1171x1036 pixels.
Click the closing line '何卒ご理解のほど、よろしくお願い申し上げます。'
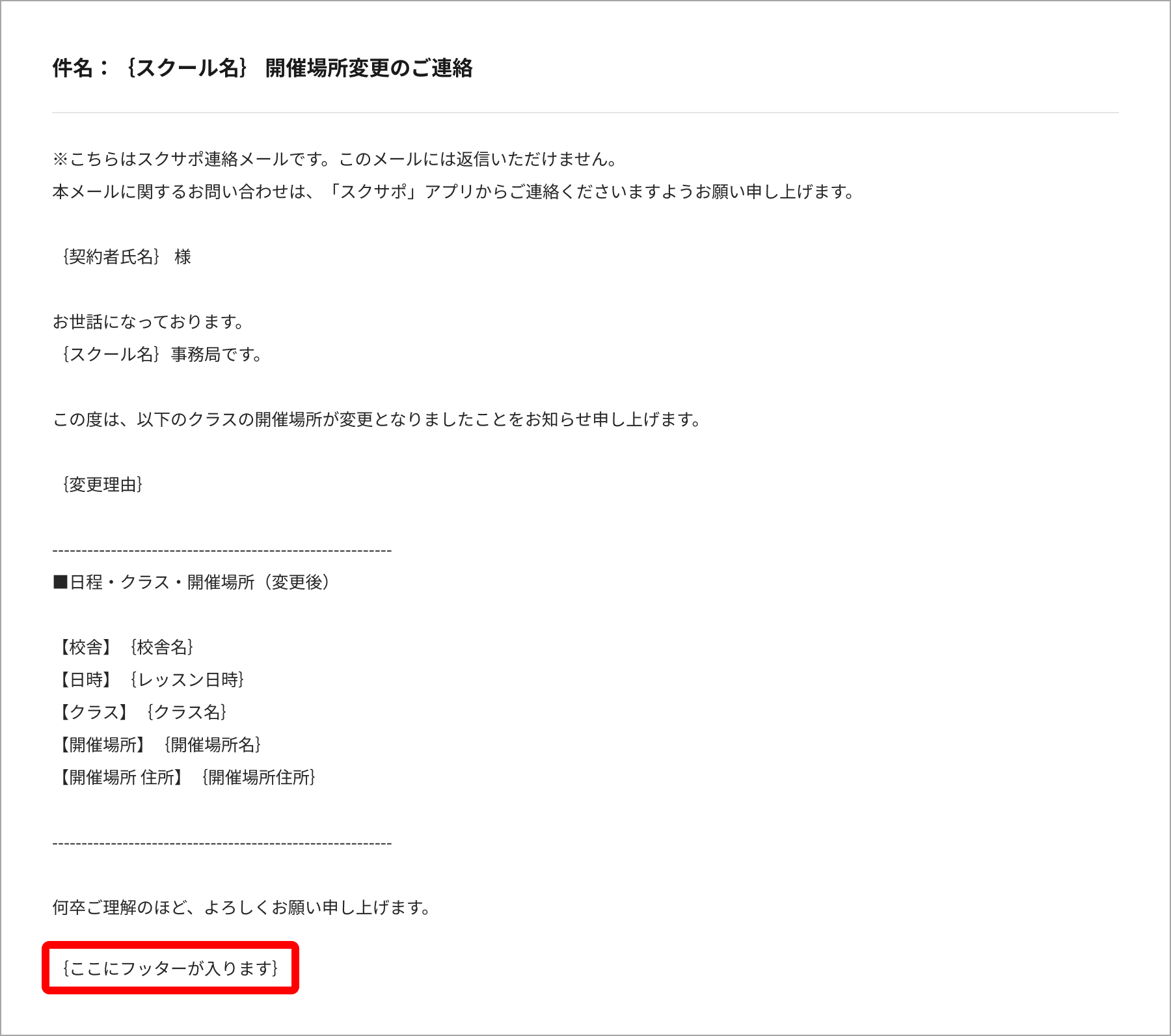coord(241,908)
